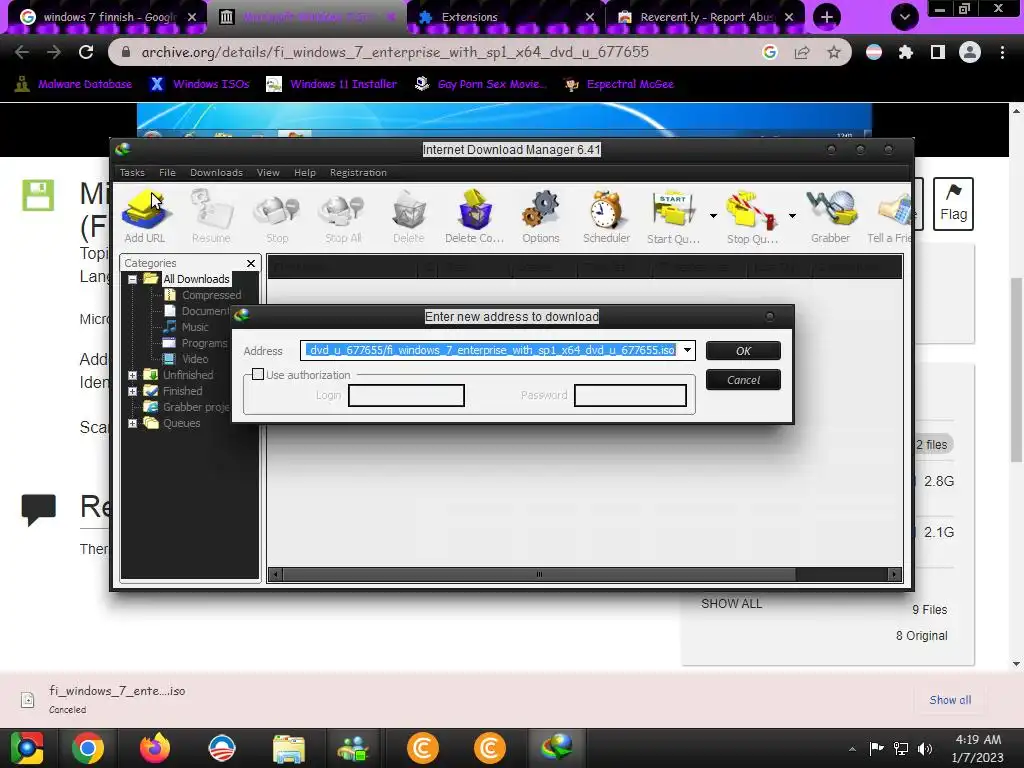This screenshot has height=768, width=1024.
Task: Click the share page icon in address bar
Action: click(802, 52)
